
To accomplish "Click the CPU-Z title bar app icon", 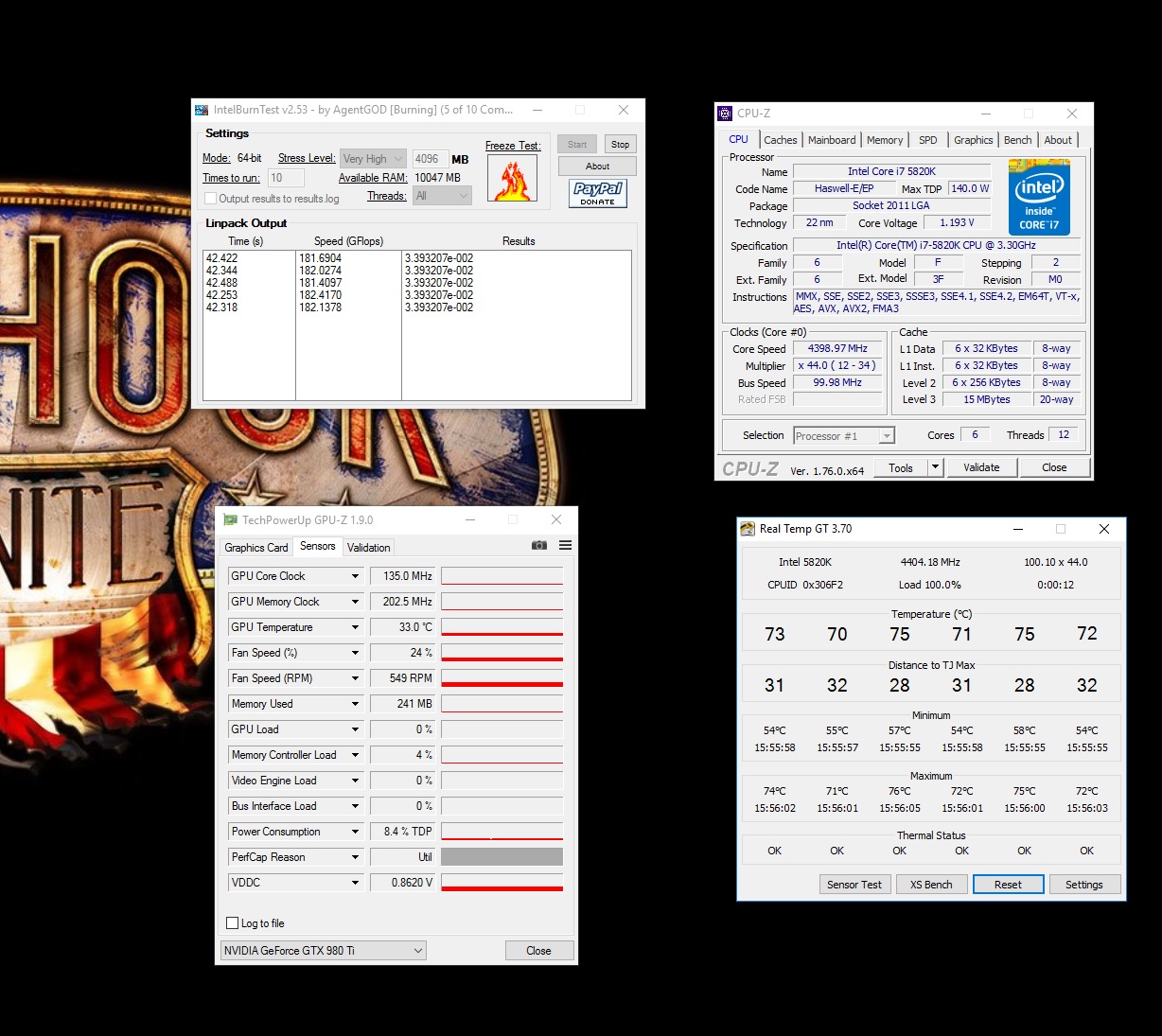I will 726,113.
